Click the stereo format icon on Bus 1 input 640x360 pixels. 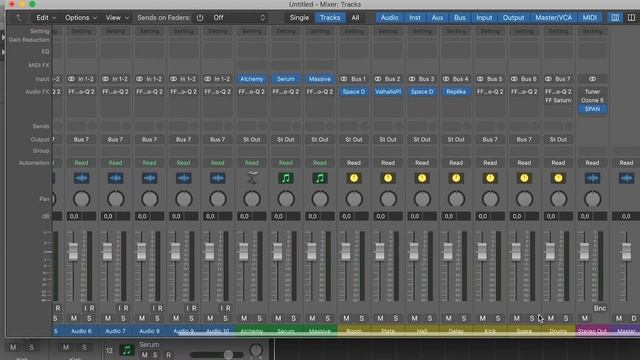[344, 79]
